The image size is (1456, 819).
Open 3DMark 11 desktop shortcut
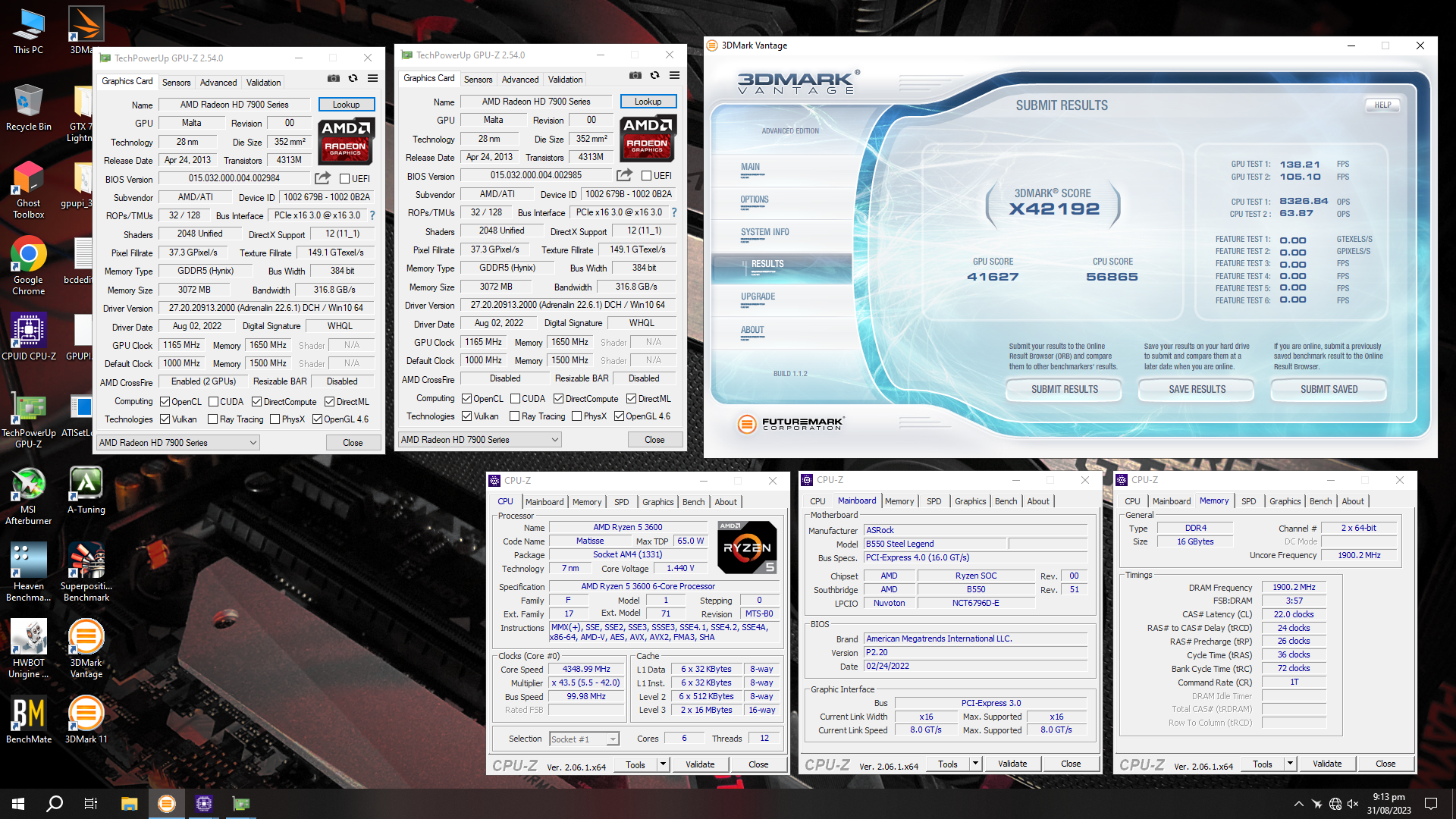coord(86,720)
